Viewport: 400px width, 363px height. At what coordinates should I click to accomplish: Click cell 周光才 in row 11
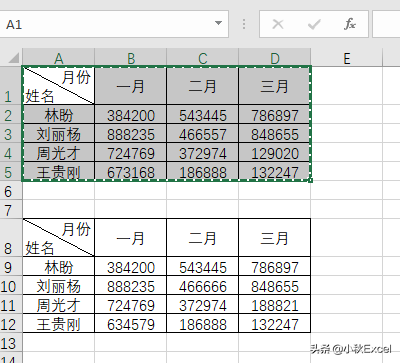(59, 304)
